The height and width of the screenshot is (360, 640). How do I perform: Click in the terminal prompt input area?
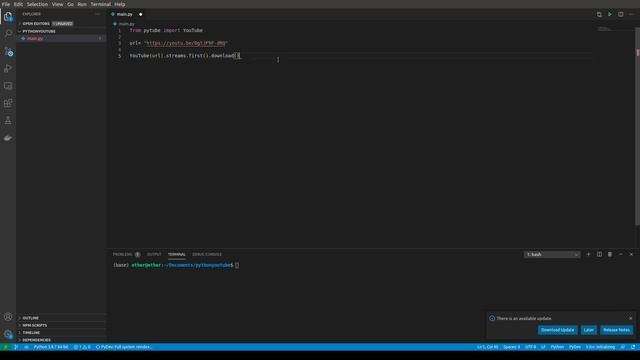[x=237, y=265]
